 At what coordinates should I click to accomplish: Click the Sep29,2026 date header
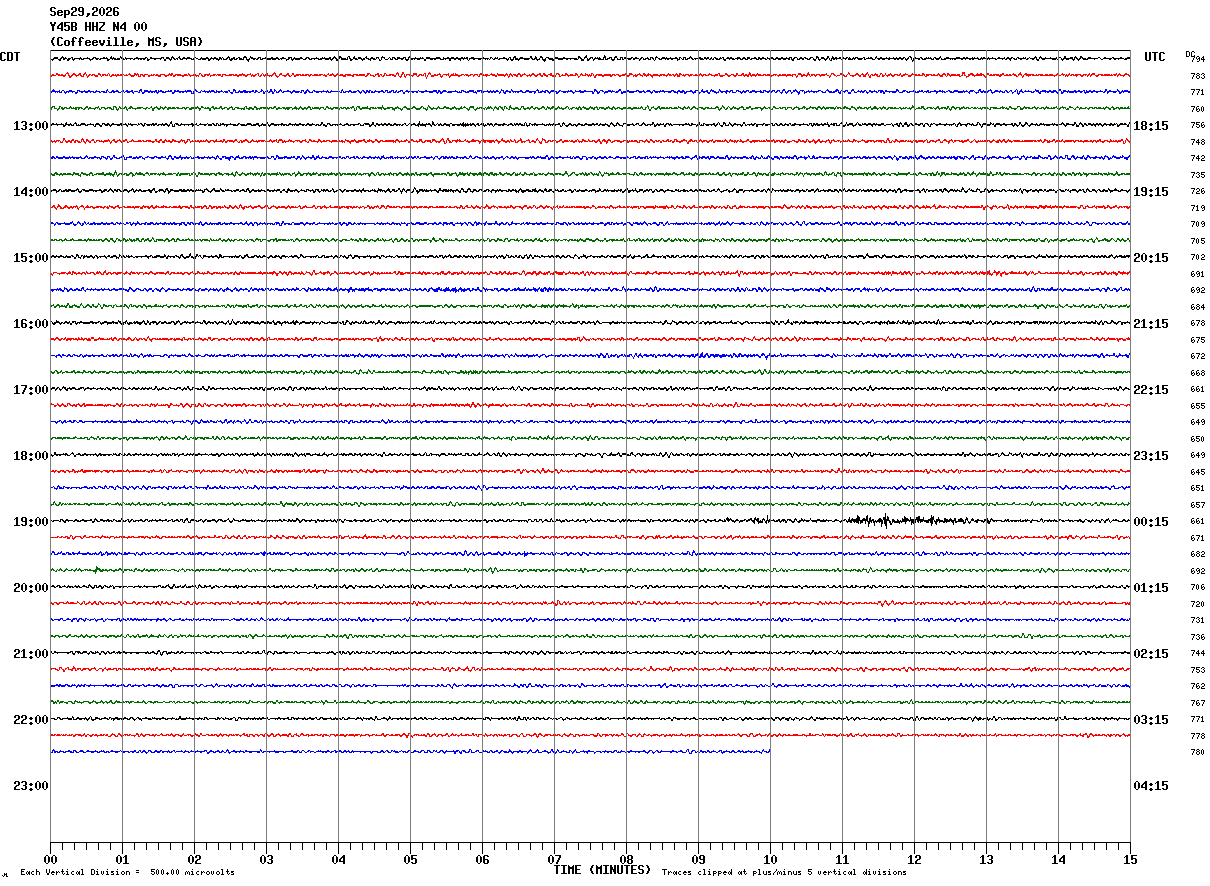coord(84,12)
